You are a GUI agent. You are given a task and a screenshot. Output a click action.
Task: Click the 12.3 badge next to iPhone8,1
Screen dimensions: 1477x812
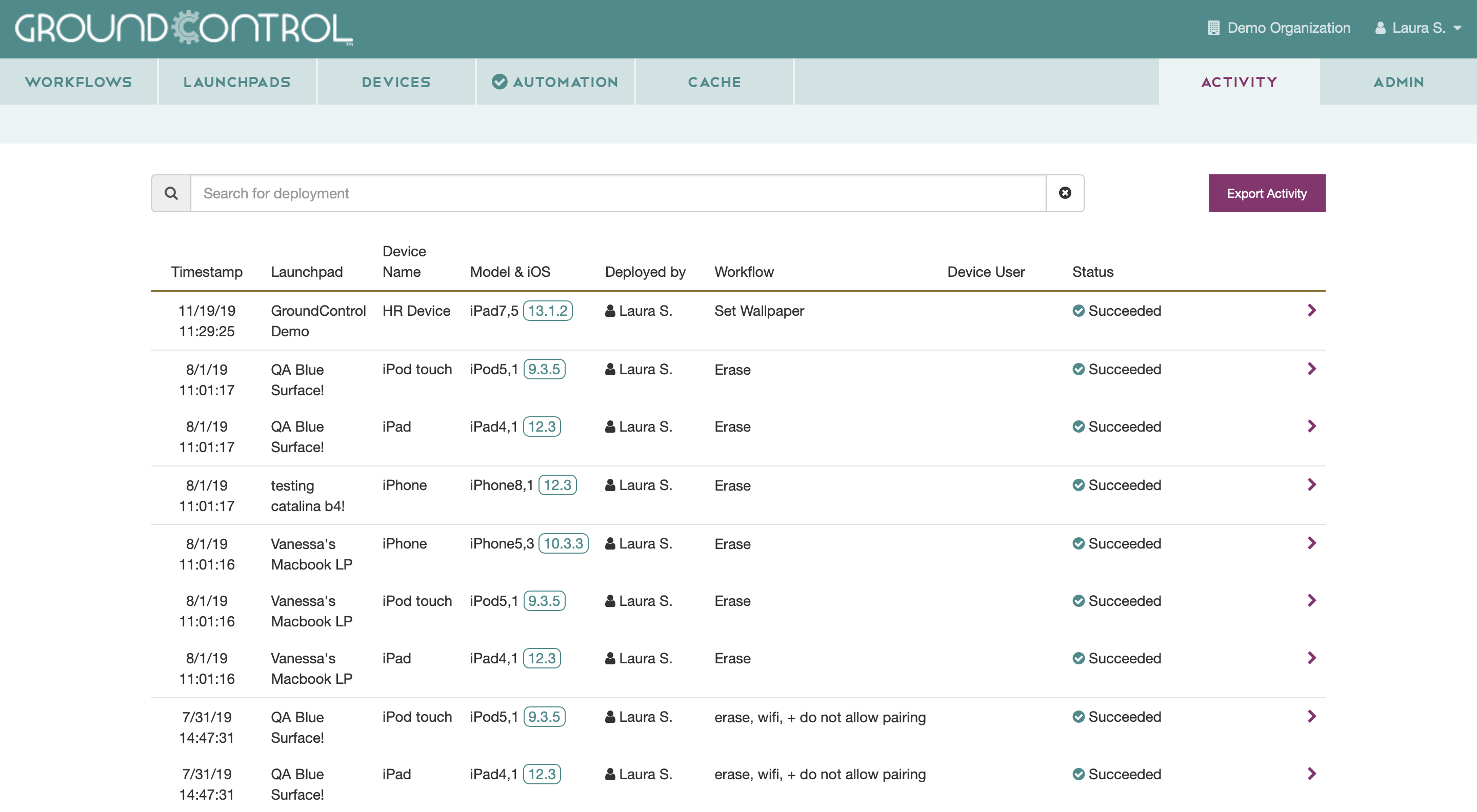[557, 485]
